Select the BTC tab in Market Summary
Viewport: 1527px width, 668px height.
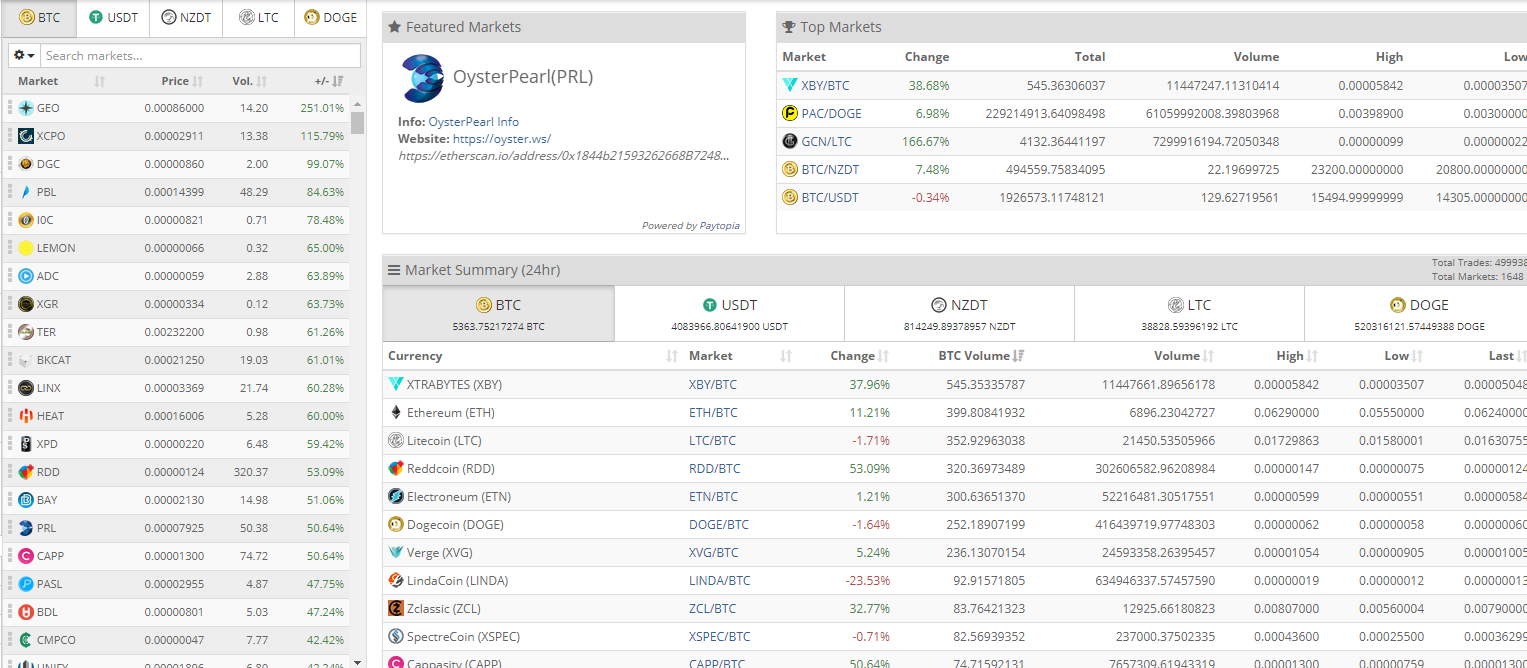499,314
